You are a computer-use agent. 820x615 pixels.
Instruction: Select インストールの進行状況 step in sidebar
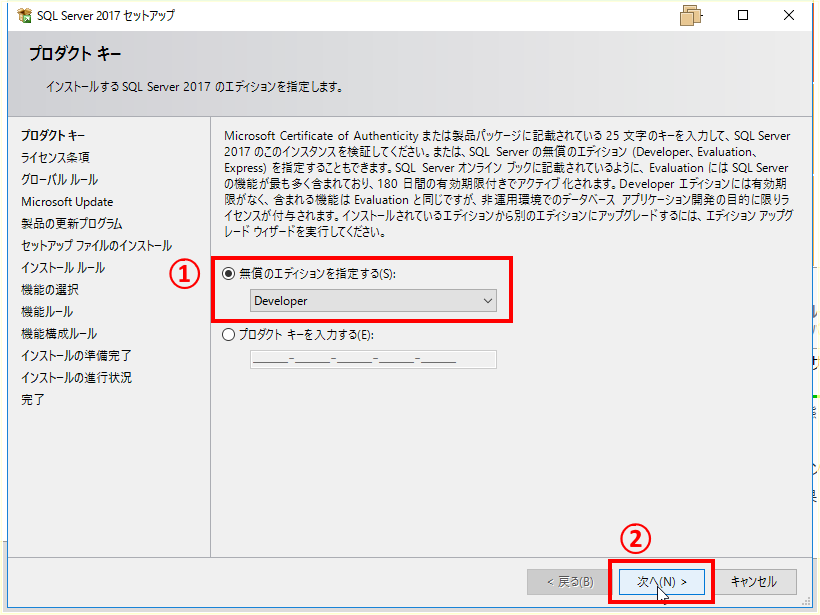point(76,378)
